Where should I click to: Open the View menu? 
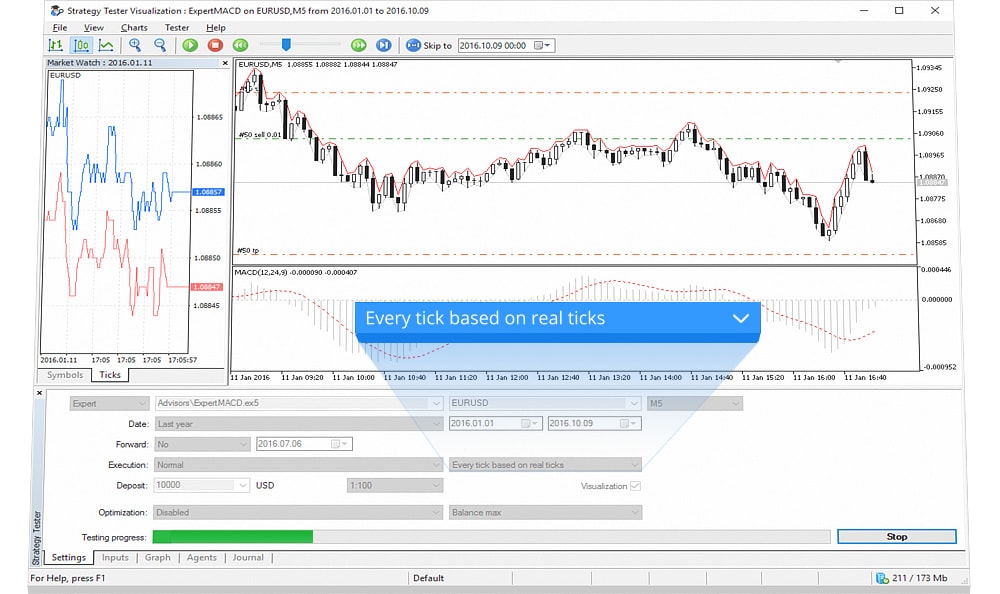click(x=93, y=27)
